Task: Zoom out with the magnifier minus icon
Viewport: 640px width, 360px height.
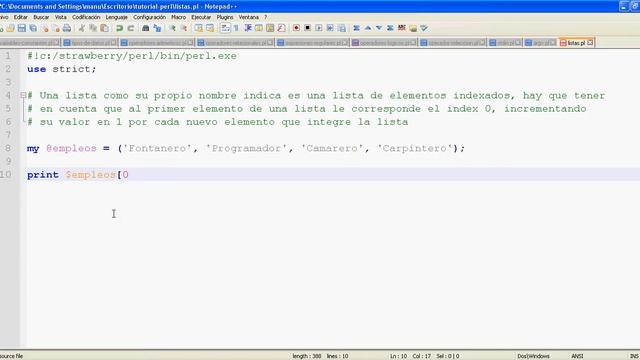Action: [x=184, y=28]
